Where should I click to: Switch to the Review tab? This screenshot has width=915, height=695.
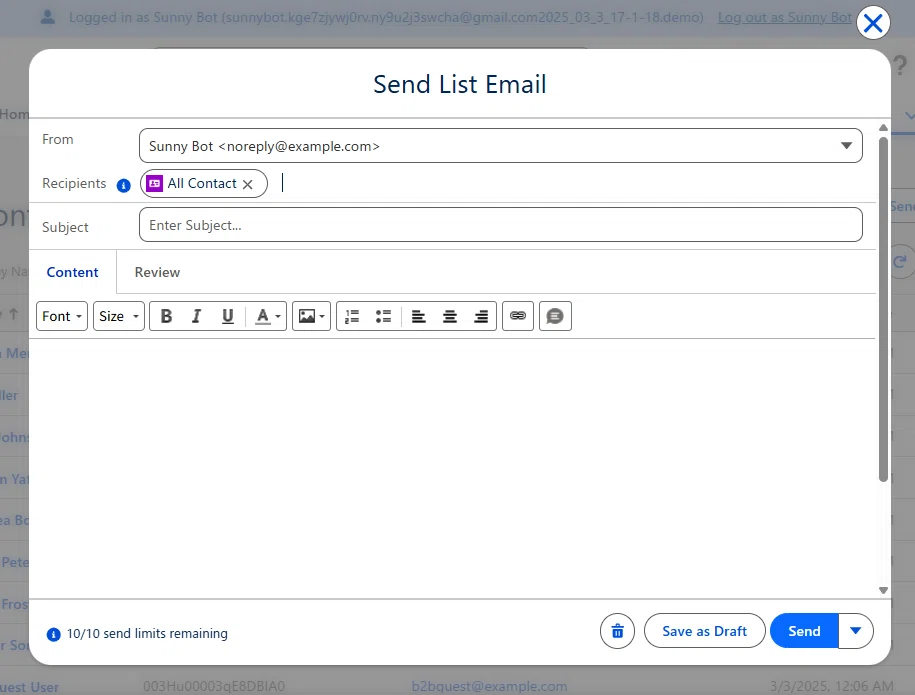pos(158,273)
